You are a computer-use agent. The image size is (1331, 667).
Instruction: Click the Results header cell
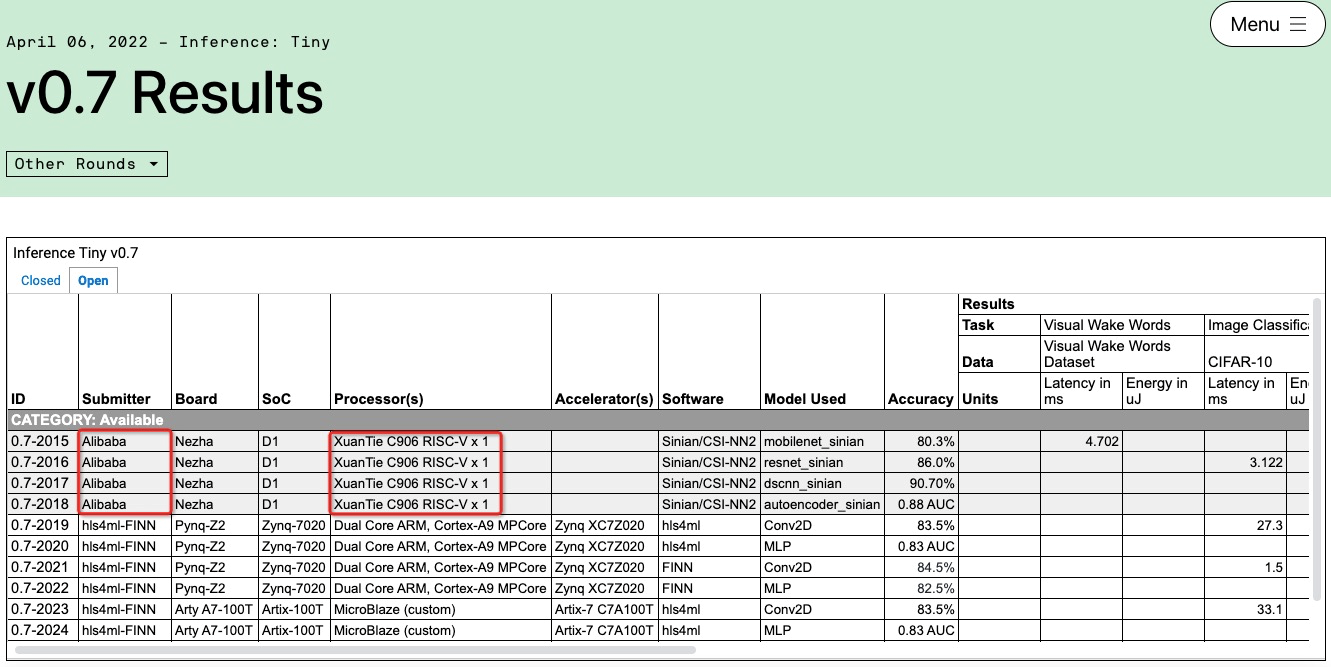pos(1133,304)
